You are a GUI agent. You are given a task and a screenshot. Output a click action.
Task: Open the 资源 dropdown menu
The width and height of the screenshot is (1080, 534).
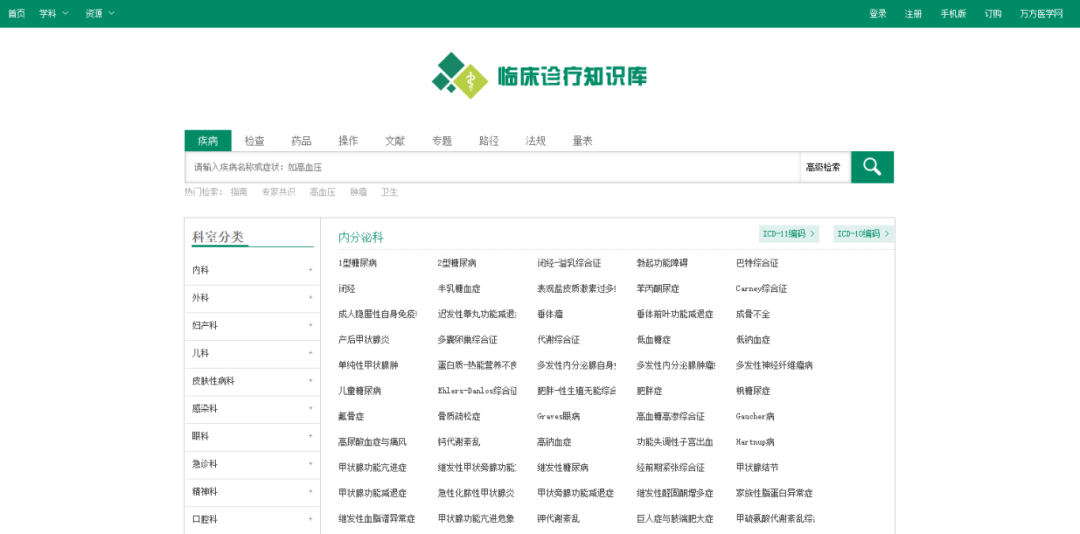point(100,13)
